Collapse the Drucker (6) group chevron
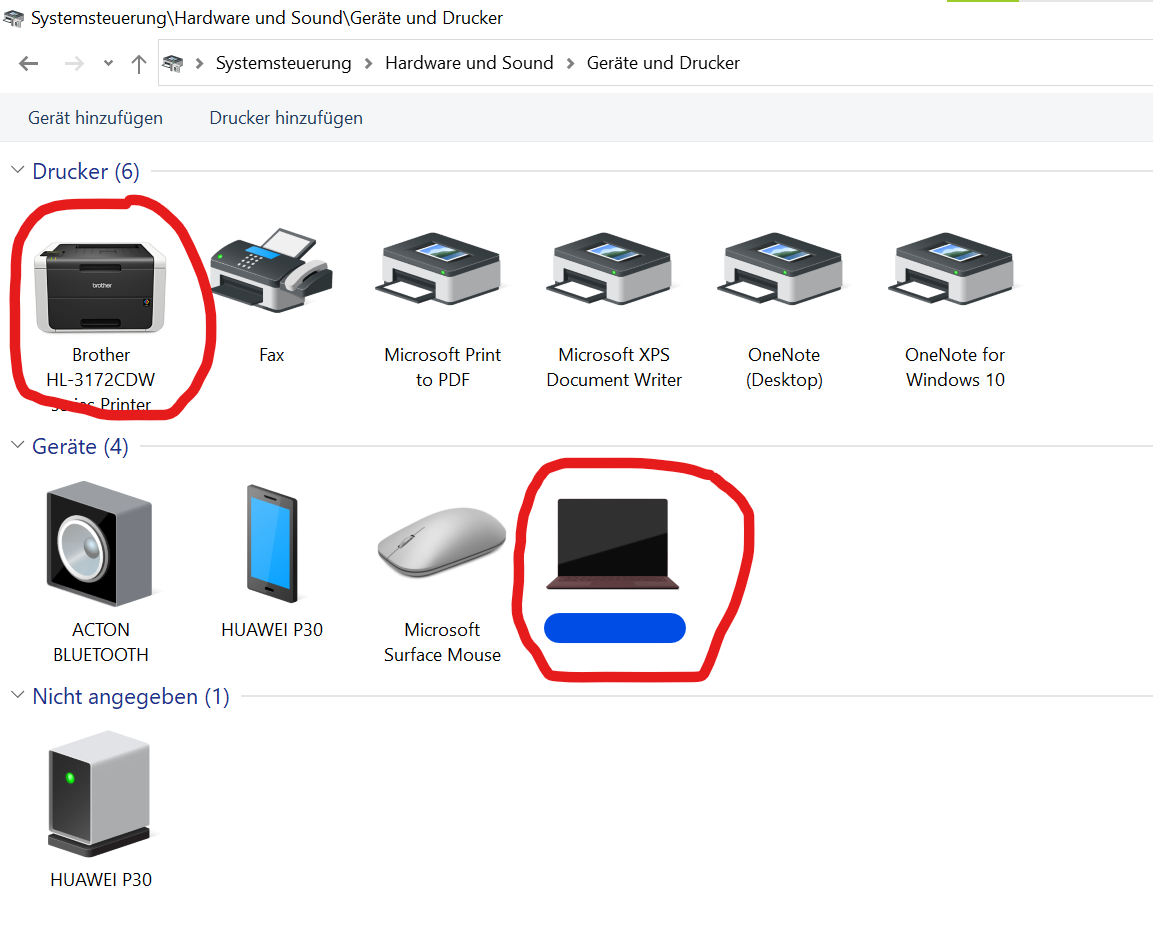This screenshot has height=946, width=1153. click(18, 170)
